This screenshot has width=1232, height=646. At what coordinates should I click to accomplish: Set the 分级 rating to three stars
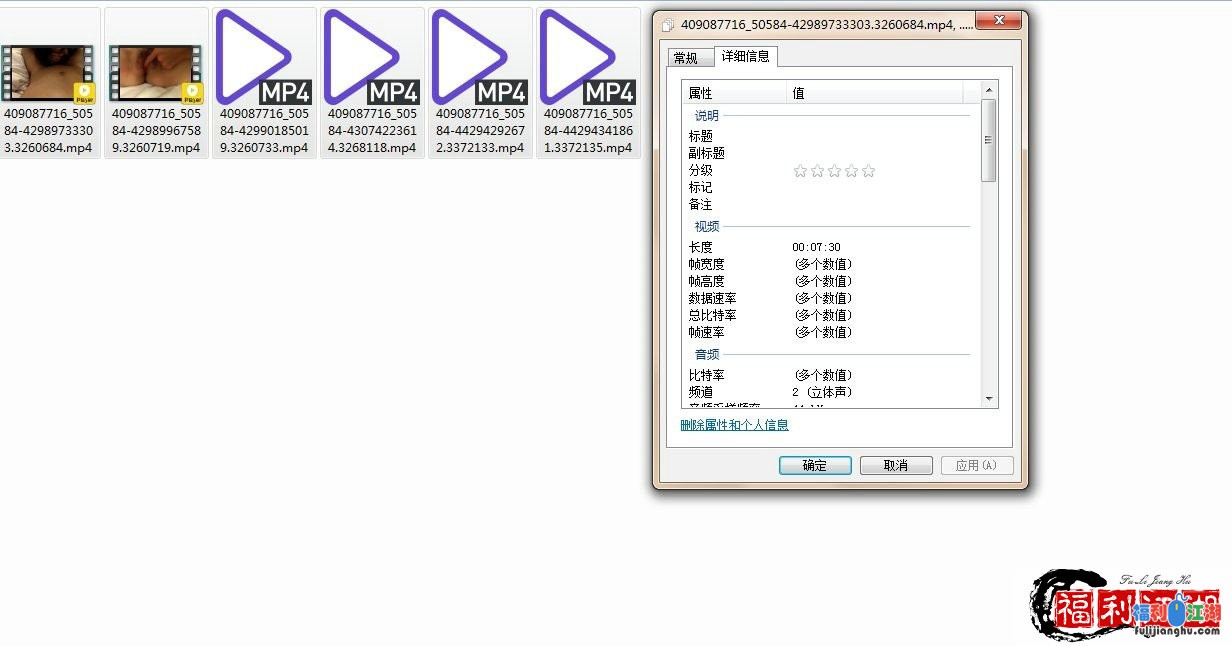pos(834,171)
